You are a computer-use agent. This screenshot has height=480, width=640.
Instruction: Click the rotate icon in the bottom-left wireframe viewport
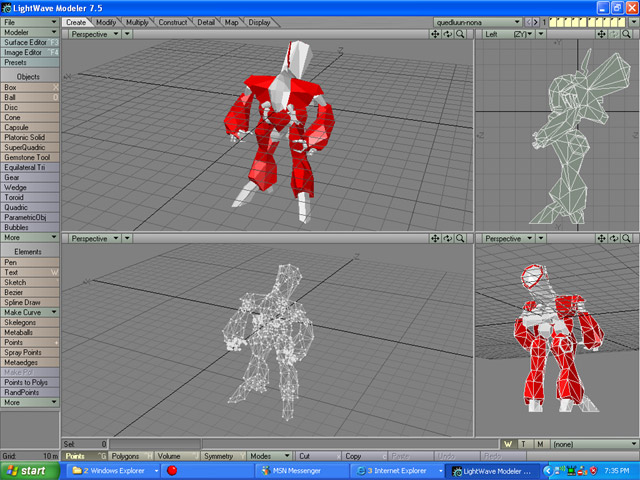(448, 238)
